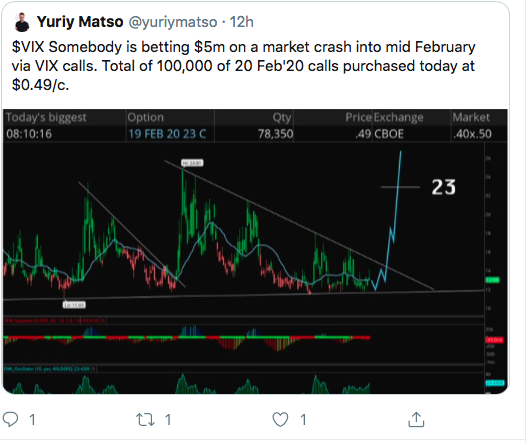The height and width of the screenshot is (442, 529).
Task: Open Yuriy Matso's profile avatar
Action: click(22, 22)
